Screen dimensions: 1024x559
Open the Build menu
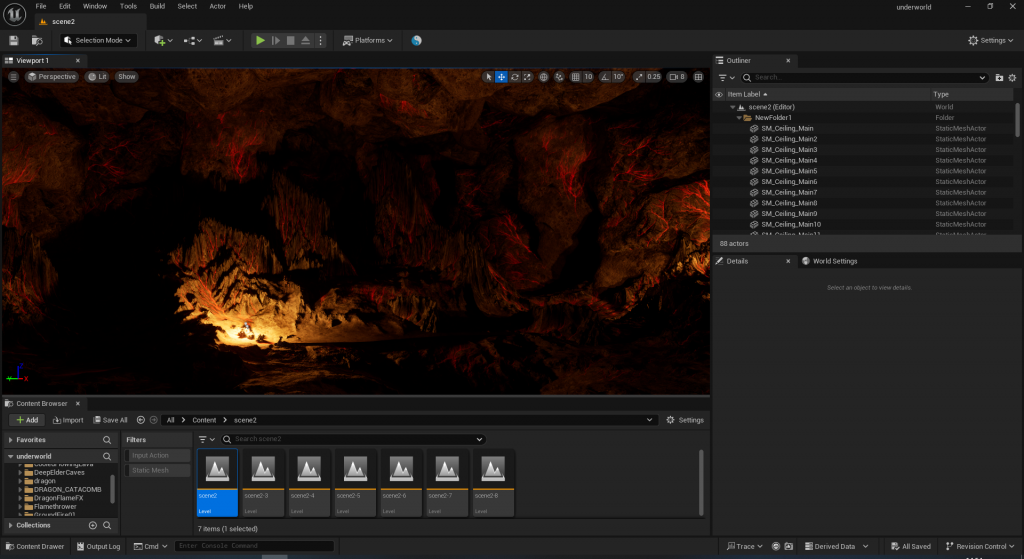pyautogui.click(x=157, y=6)
